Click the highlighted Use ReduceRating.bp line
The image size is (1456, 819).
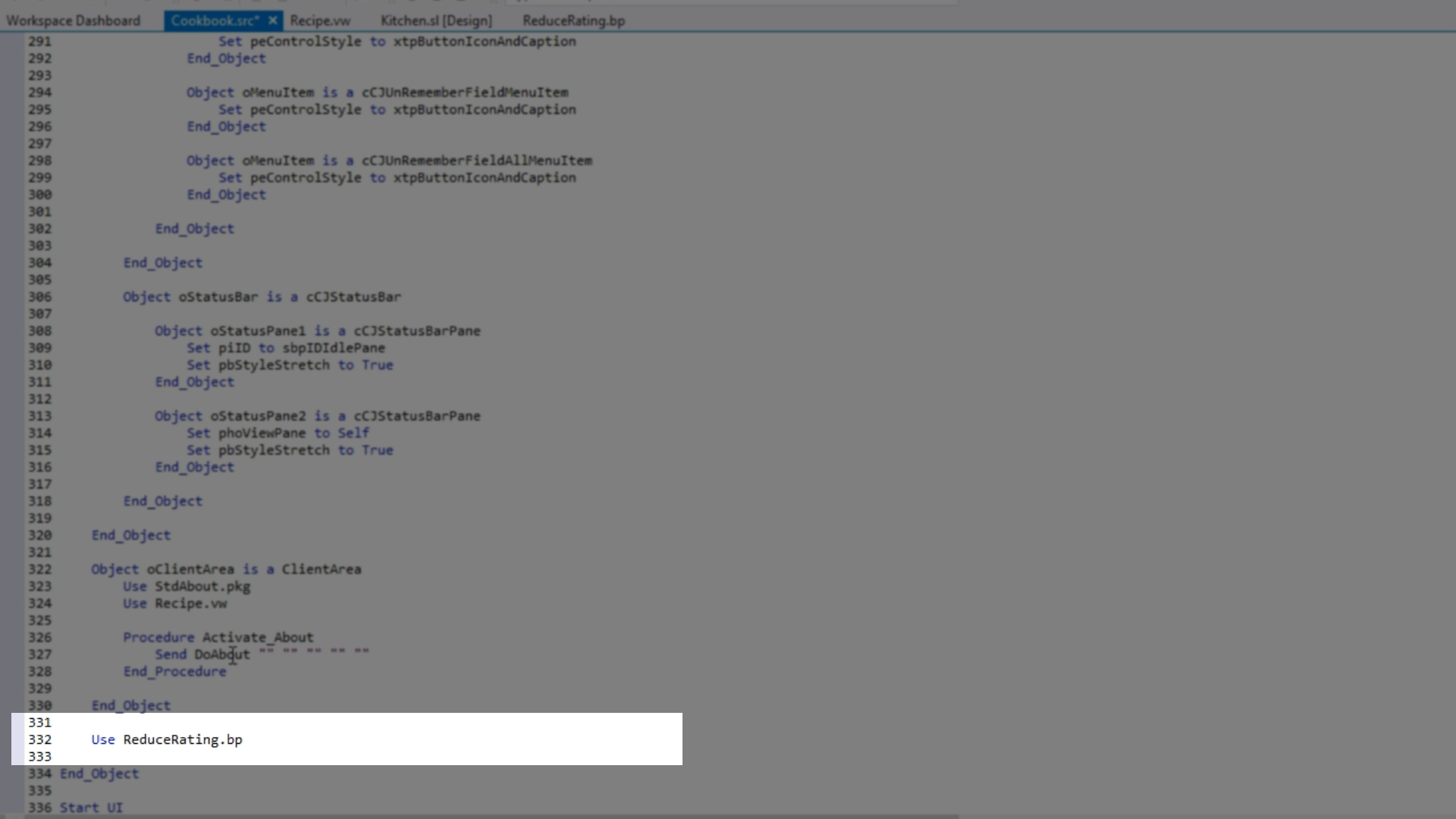coord(167,739)
